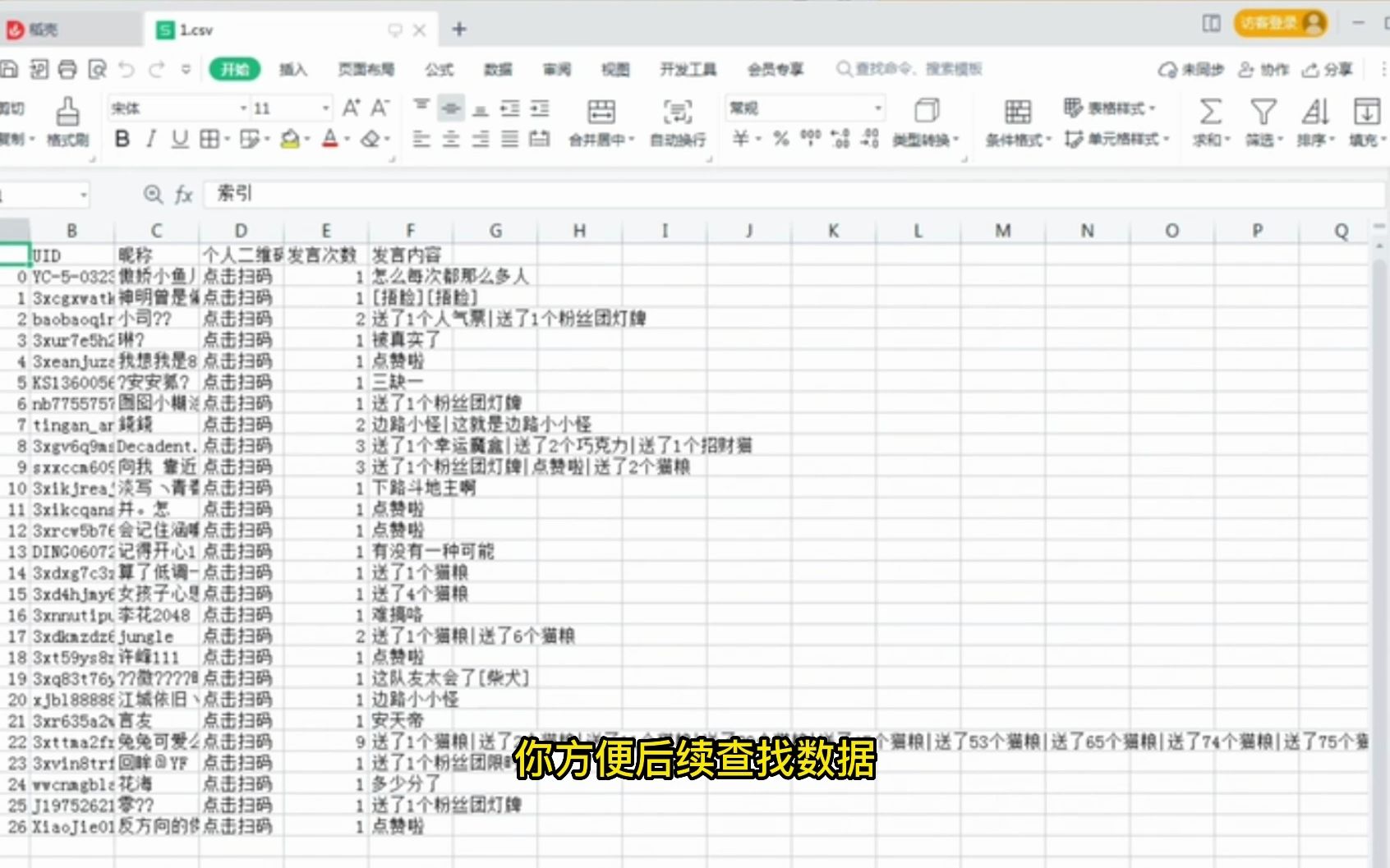
Task: Click the Thousands separator icon
Action: 810,139
